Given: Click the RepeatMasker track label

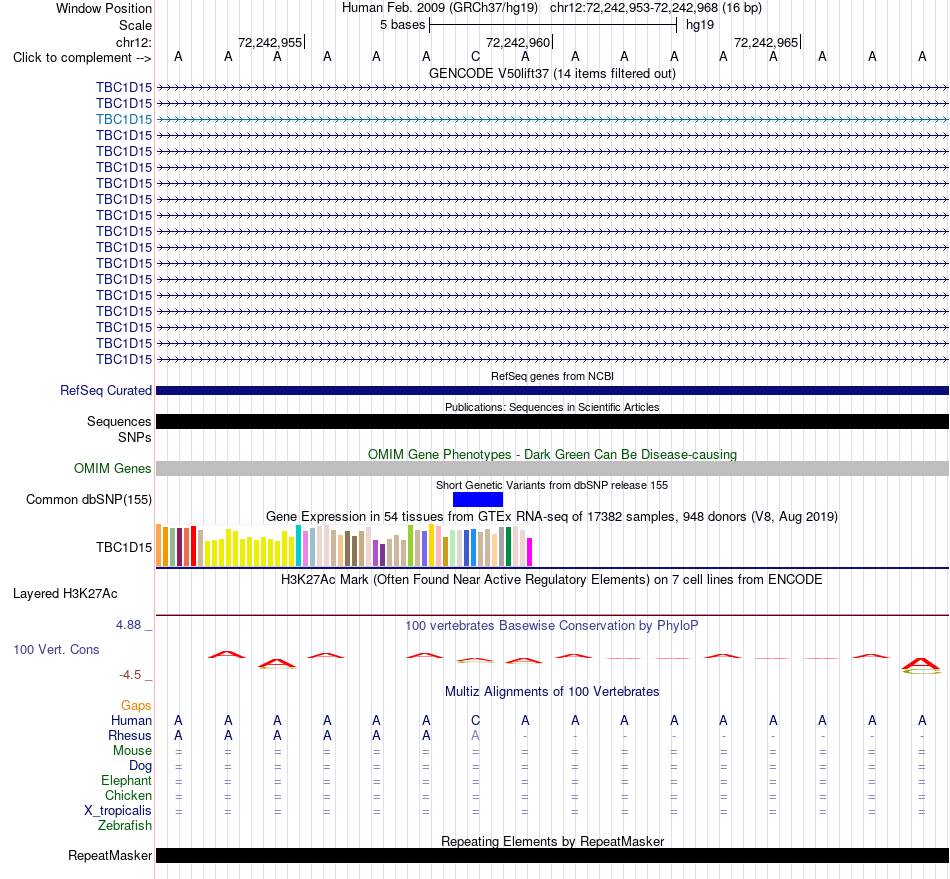Looking at the screenshot, I should point(110,855).
